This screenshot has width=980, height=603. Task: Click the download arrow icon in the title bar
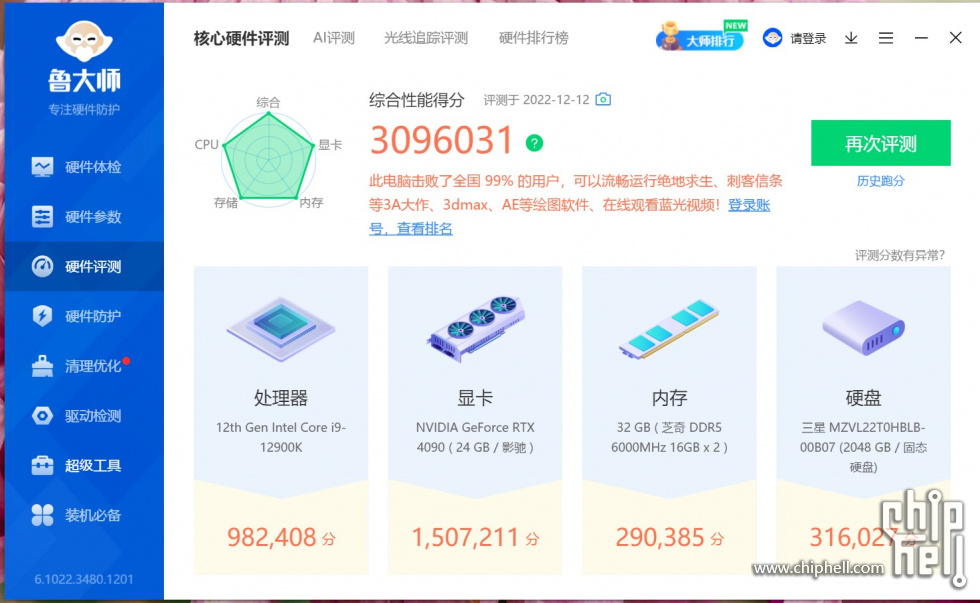click(851, 38)
